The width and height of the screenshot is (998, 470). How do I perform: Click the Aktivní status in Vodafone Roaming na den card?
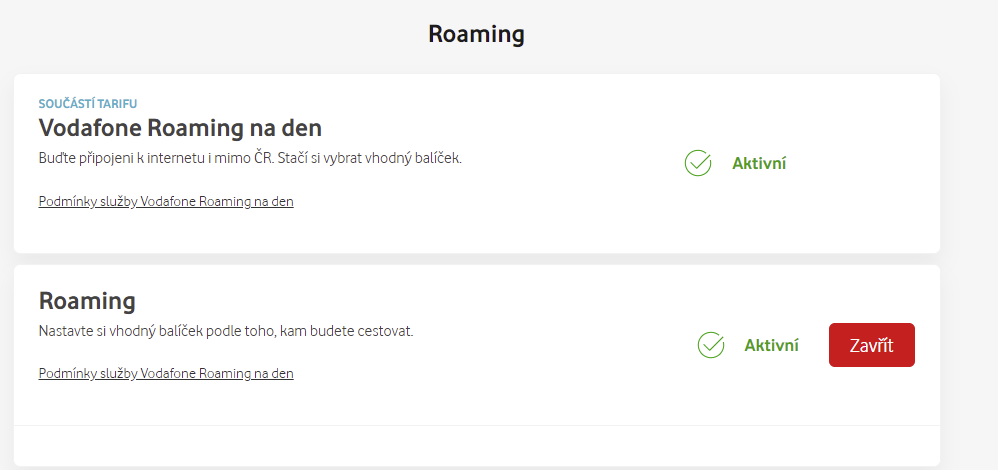tap(759, 163)
